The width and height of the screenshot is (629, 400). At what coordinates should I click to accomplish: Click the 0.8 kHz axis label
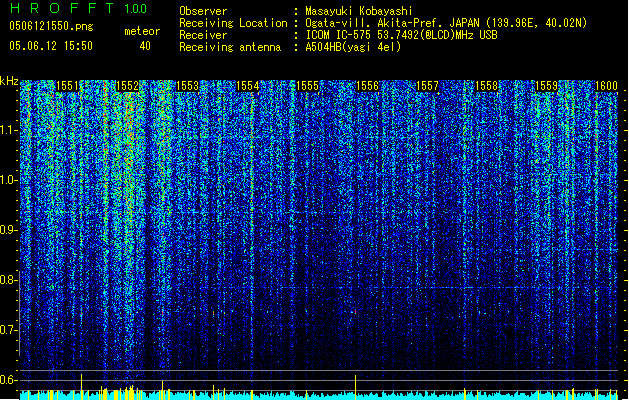[x=8, y=280]
